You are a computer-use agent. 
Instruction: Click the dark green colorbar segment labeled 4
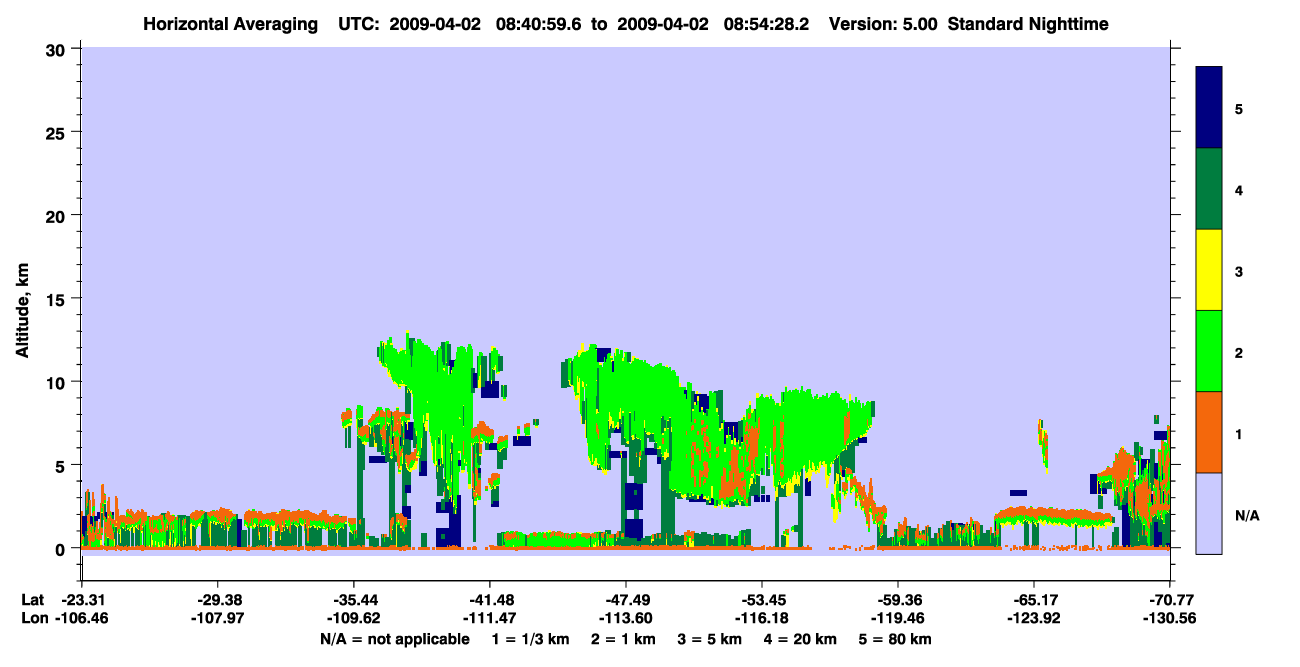pos(1209,189)
